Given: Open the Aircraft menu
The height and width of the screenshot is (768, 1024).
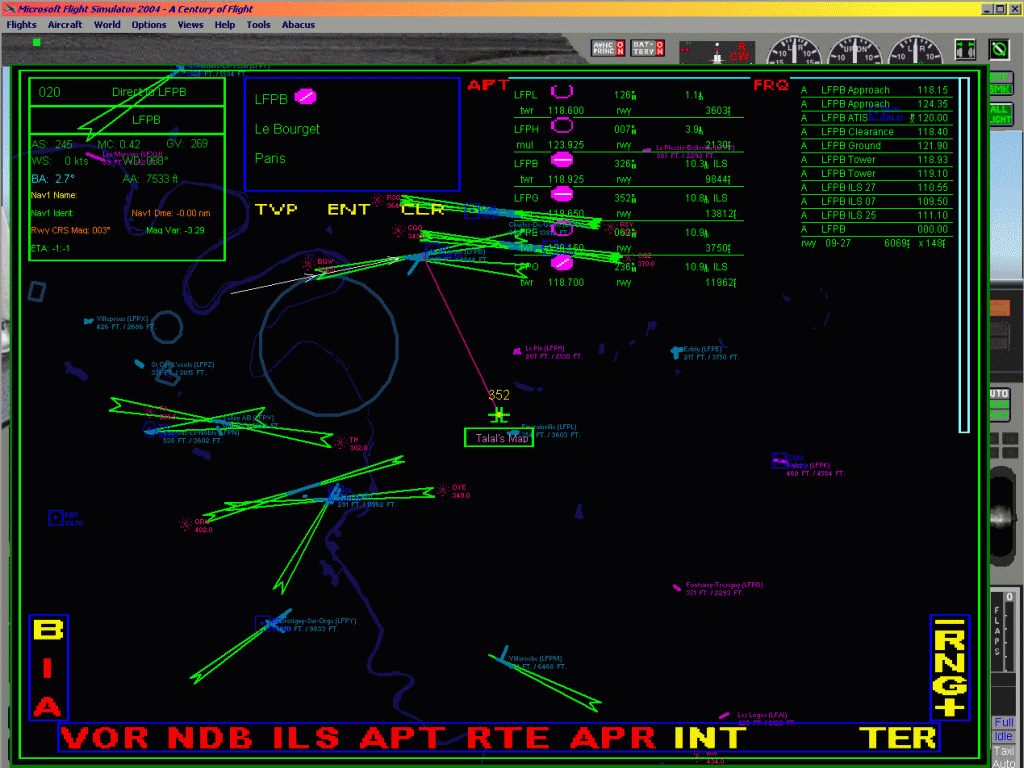Looking at the screenshot, I should pos(65,24).
